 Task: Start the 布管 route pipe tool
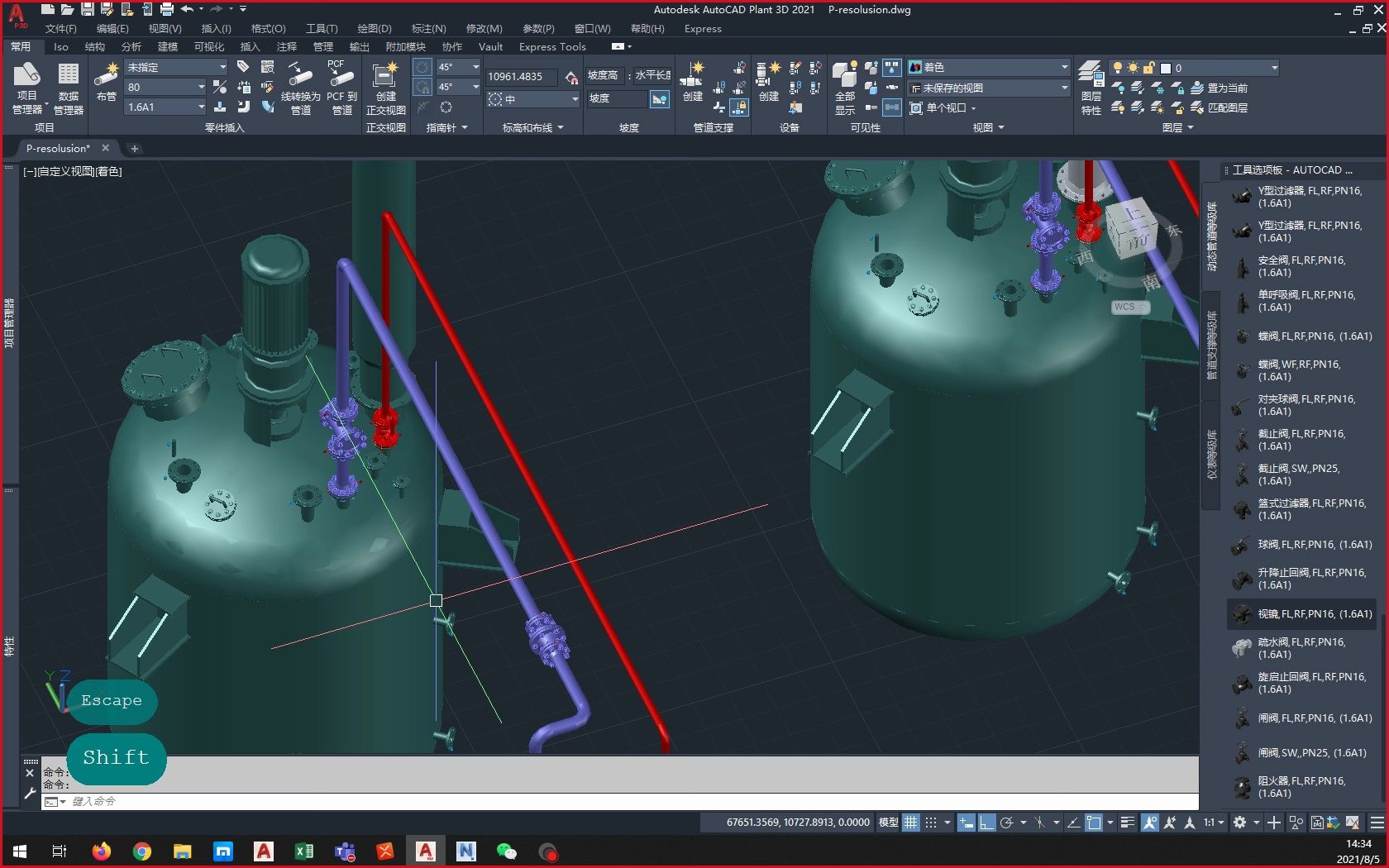107,81
